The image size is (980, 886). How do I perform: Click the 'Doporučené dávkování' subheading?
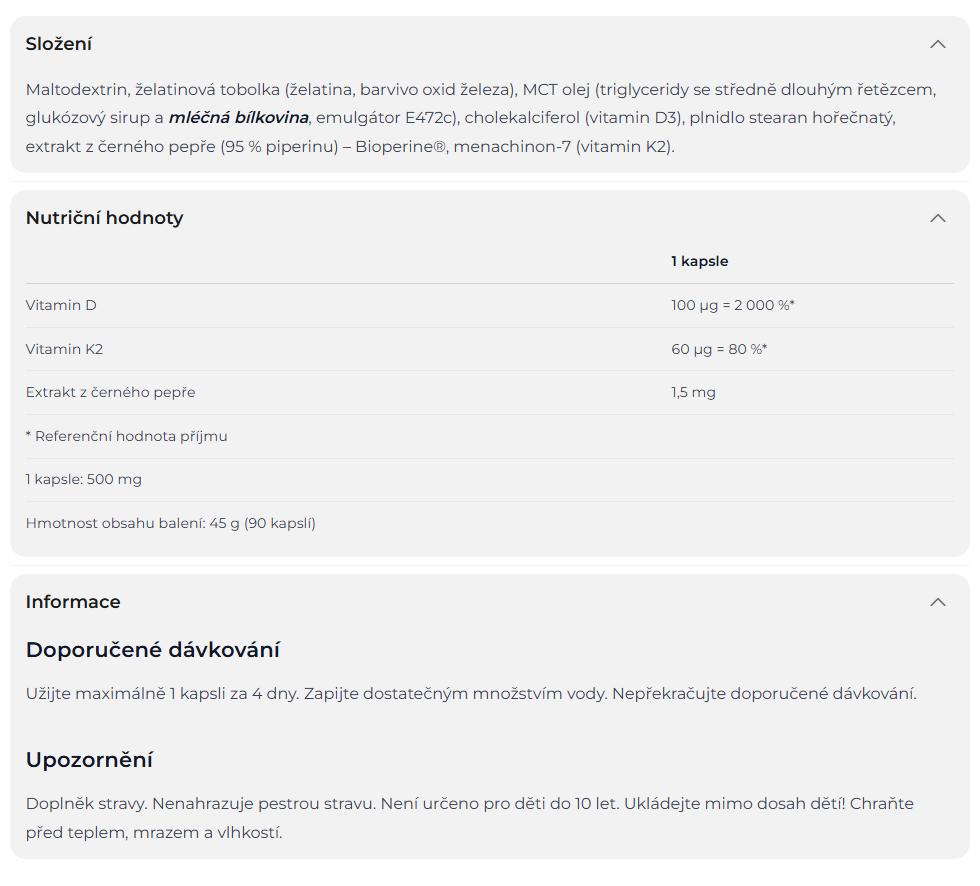click(152, 650)
